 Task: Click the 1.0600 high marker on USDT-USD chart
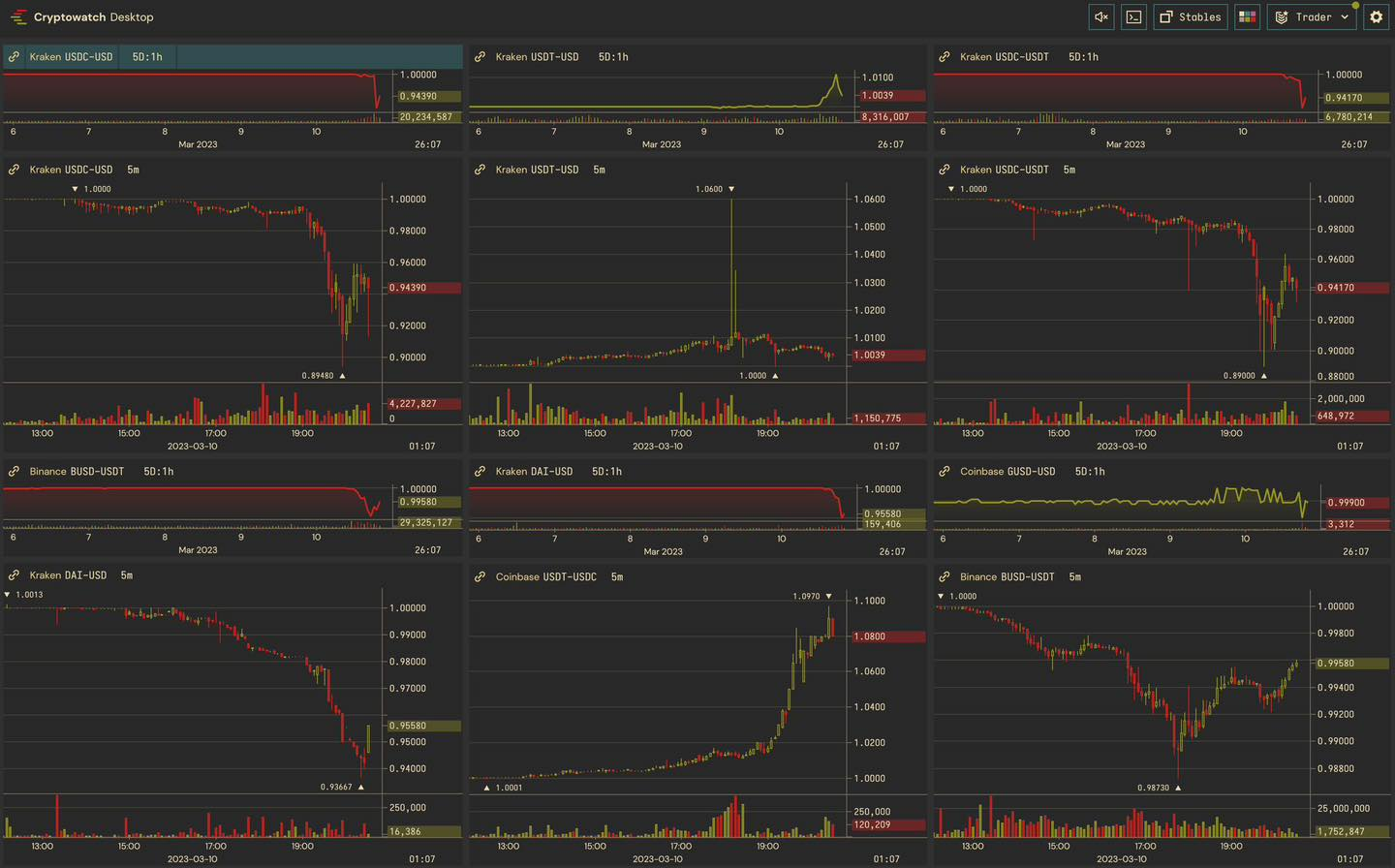(715, 189)
